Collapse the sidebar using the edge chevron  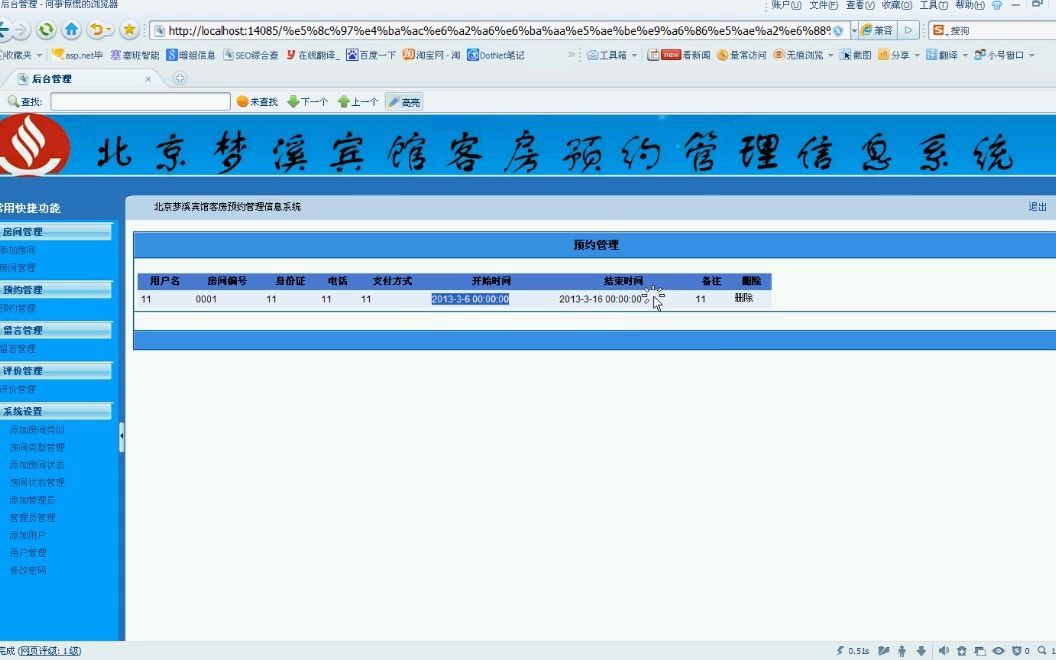coord(122,436)
